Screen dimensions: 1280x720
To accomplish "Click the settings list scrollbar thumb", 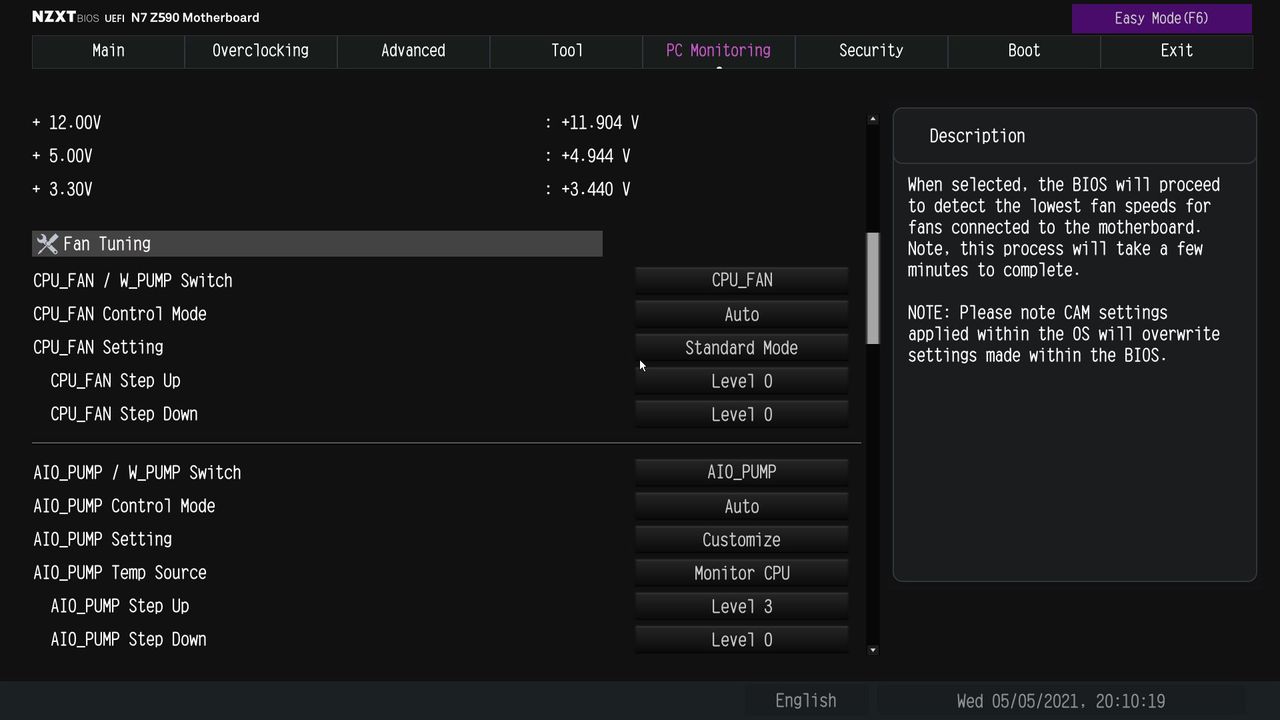I will click(x=873, y=289).
